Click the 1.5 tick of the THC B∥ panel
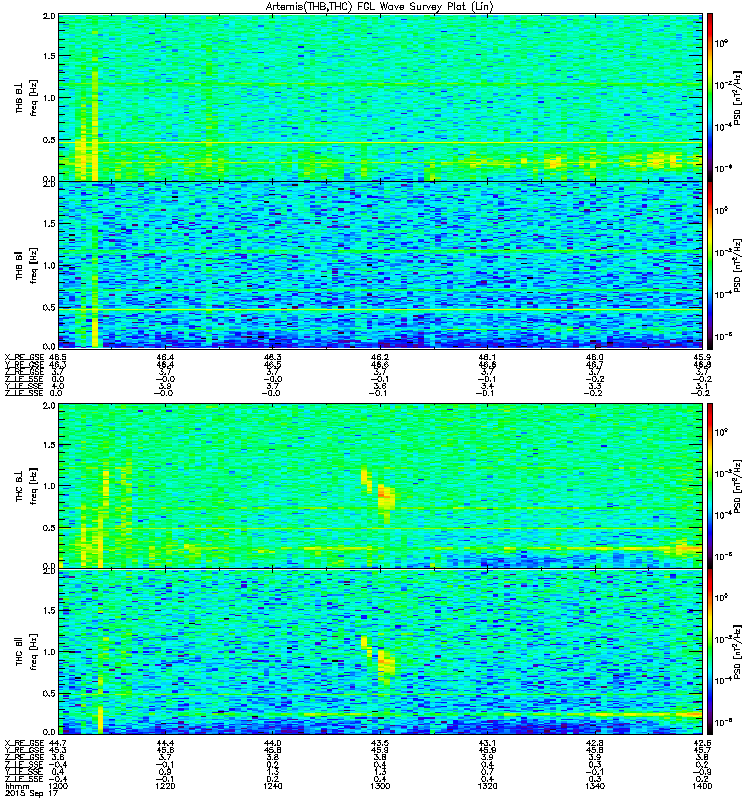Image resolution: width=750 pixels, height=800 pixels. point(49,611)
